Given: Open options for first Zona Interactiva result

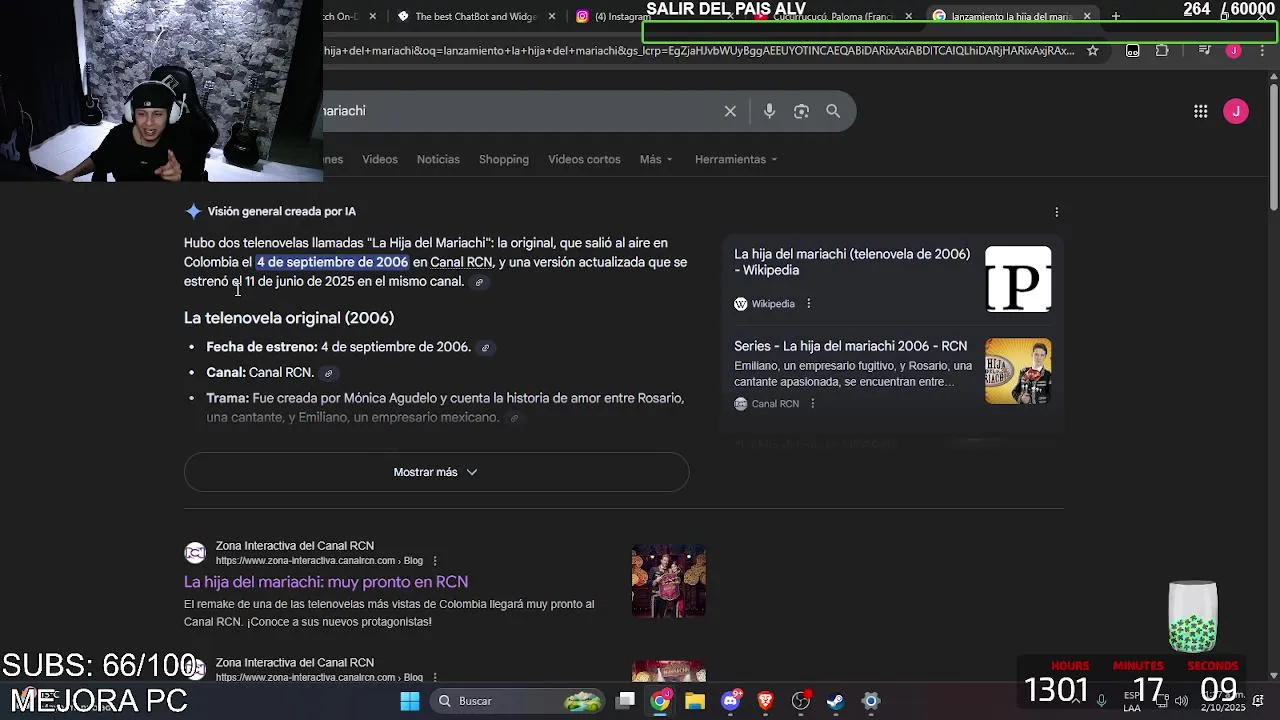Looking at the screenshot, I should [435, 561].
